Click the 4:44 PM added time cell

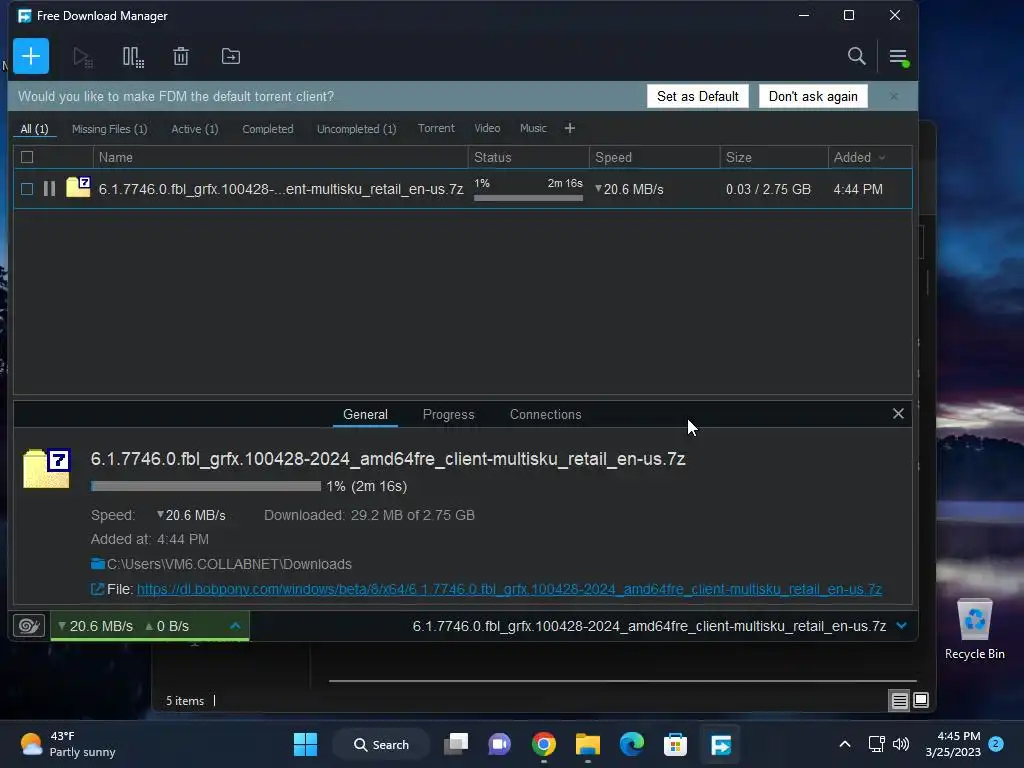[858, 189]
